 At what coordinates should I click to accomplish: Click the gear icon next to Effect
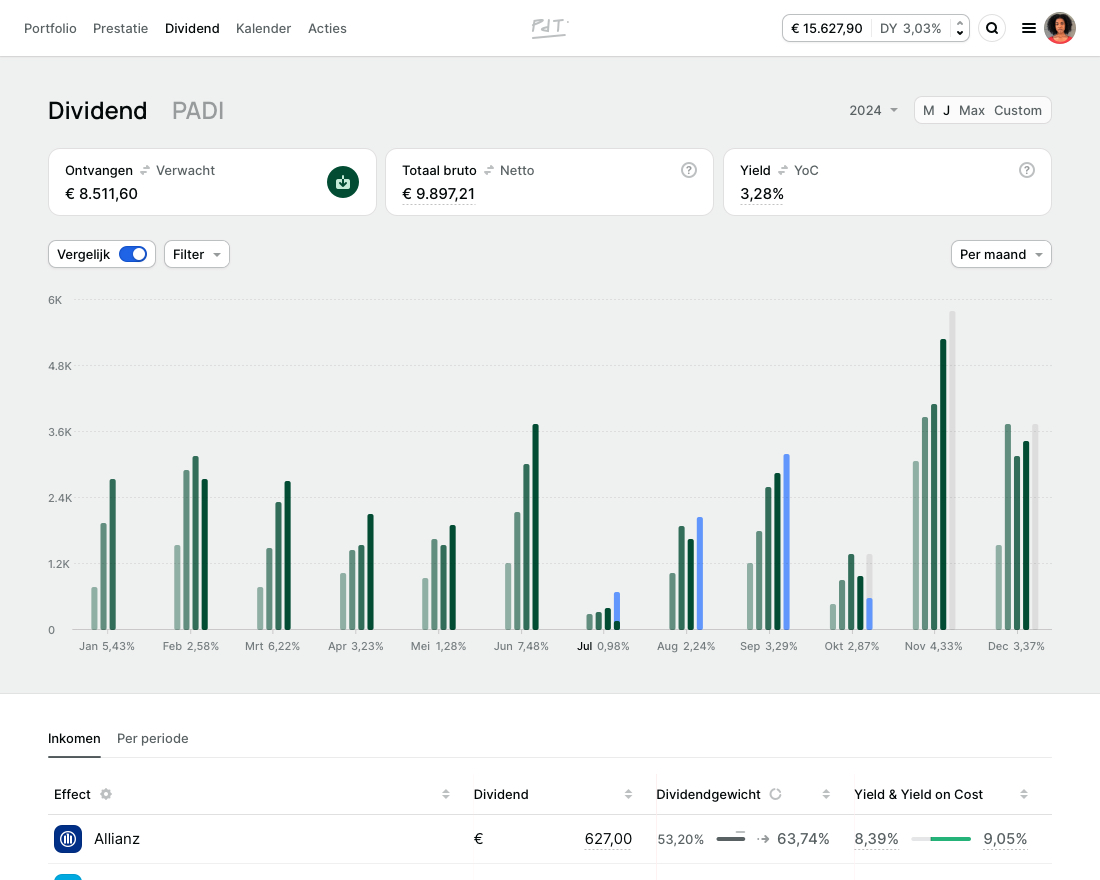point(106,794)
